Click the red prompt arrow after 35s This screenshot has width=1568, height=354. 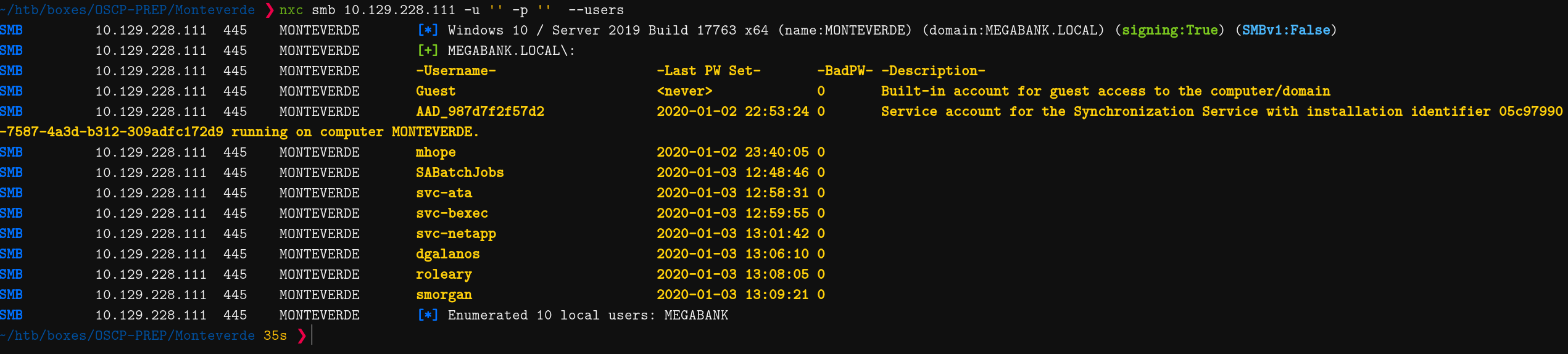point(302,335)
